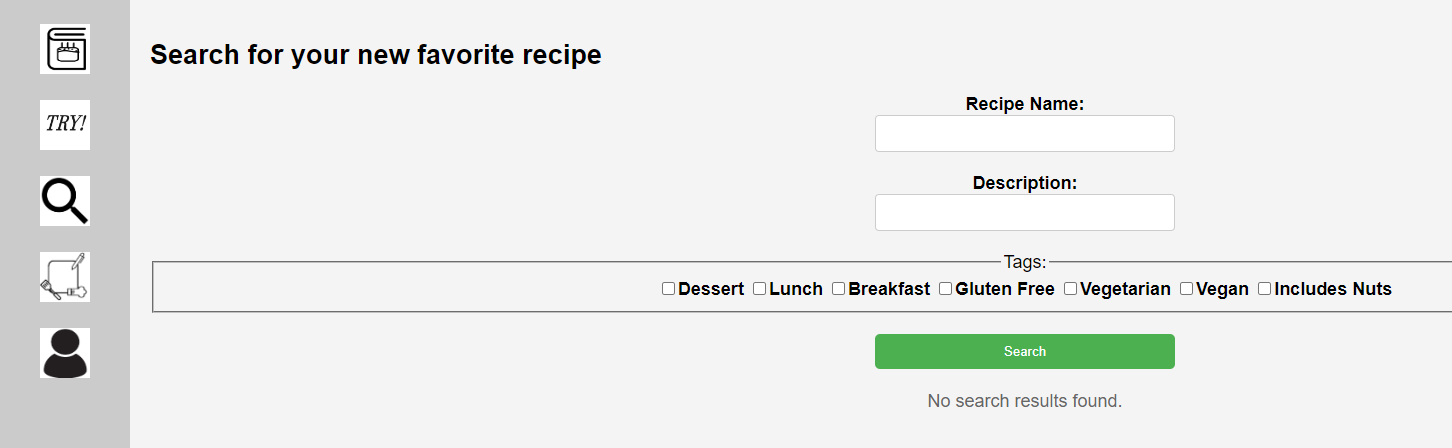The width and height of the screenshot is (1452, 448).
Task: Click the Vegetarian label text
Action: click(1125, 289)
